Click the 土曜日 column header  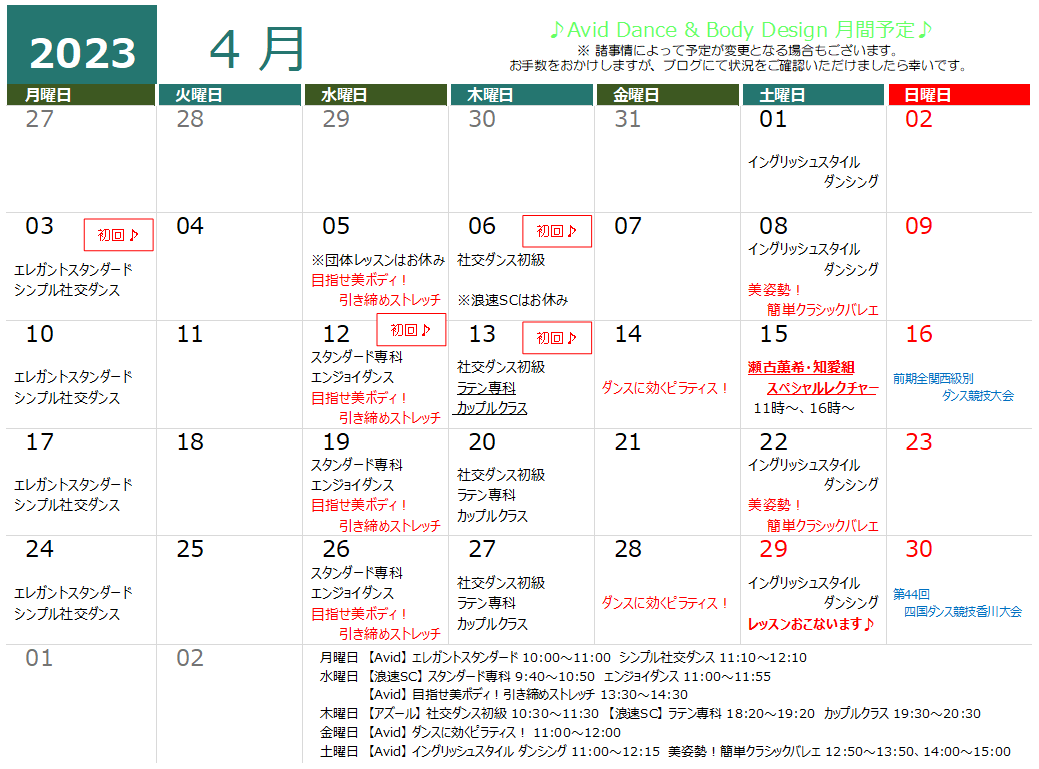click(813, 95)
